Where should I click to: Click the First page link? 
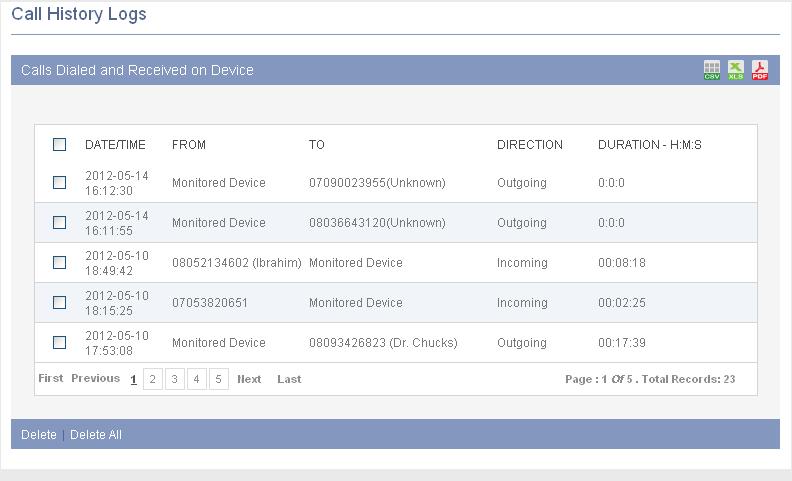pos(51,378)
